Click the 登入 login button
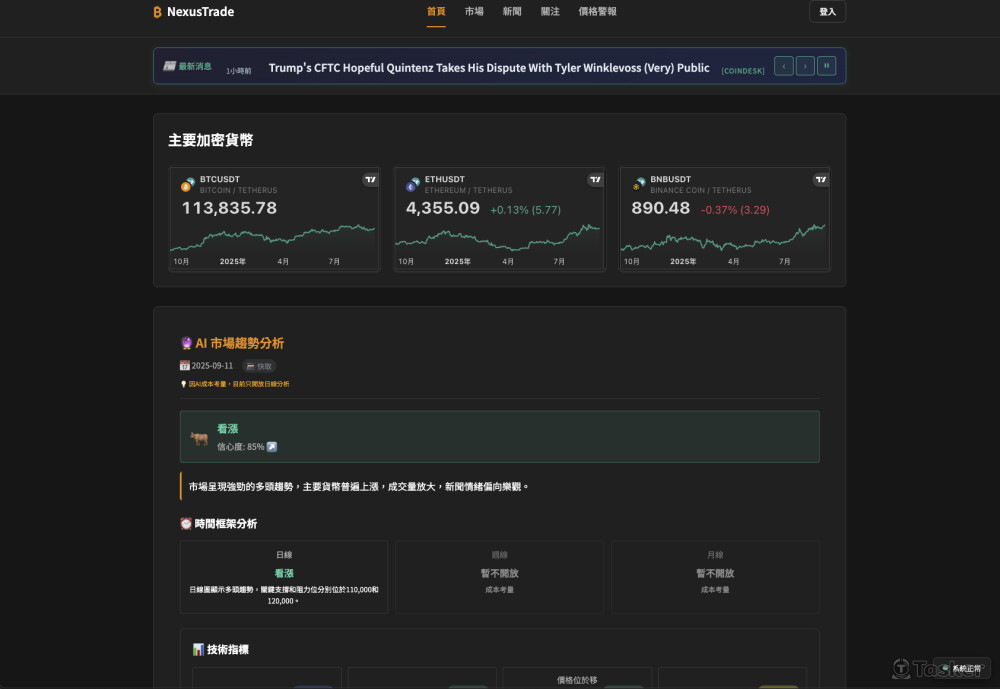 827,12
